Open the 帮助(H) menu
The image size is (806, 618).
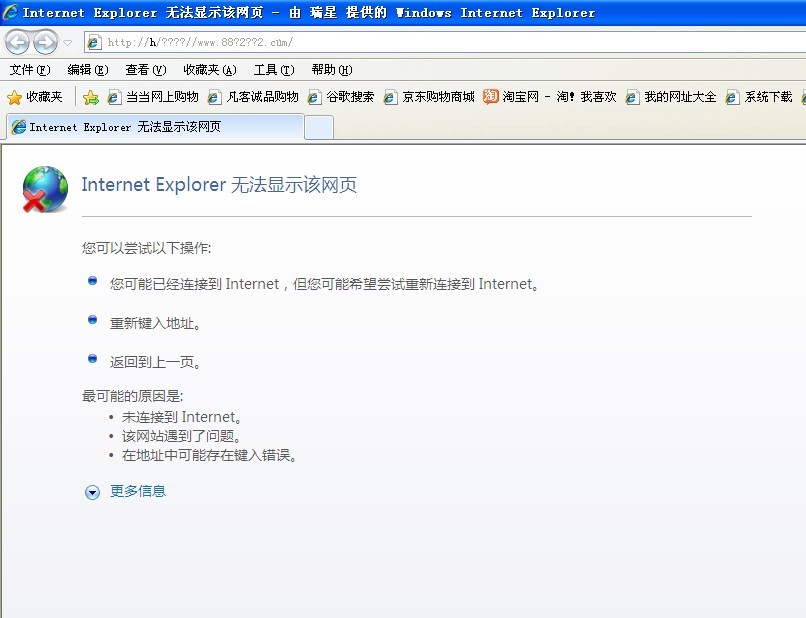tap(332, 70)
